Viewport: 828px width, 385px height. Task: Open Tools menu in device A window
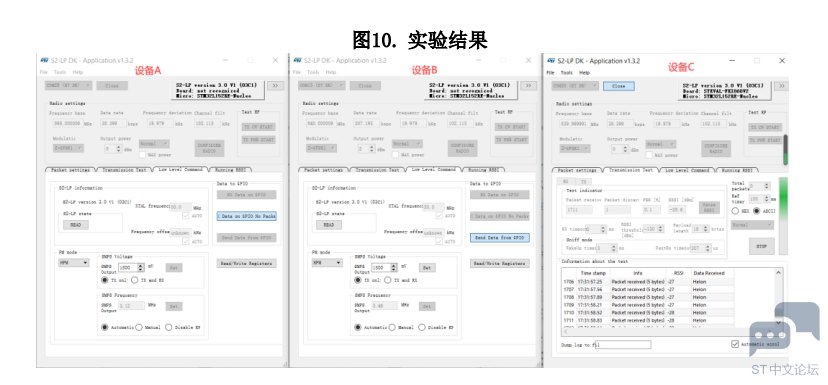click(x=60, y=72)
